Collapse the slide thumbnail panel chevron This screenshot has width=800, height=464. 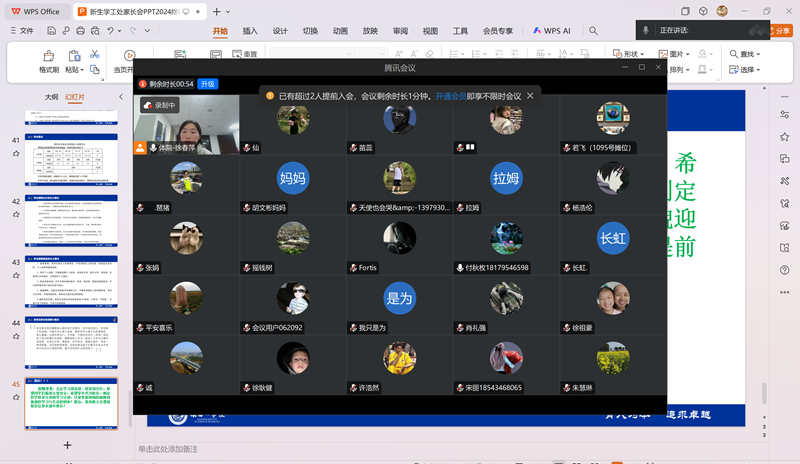[x=121, y=96]
